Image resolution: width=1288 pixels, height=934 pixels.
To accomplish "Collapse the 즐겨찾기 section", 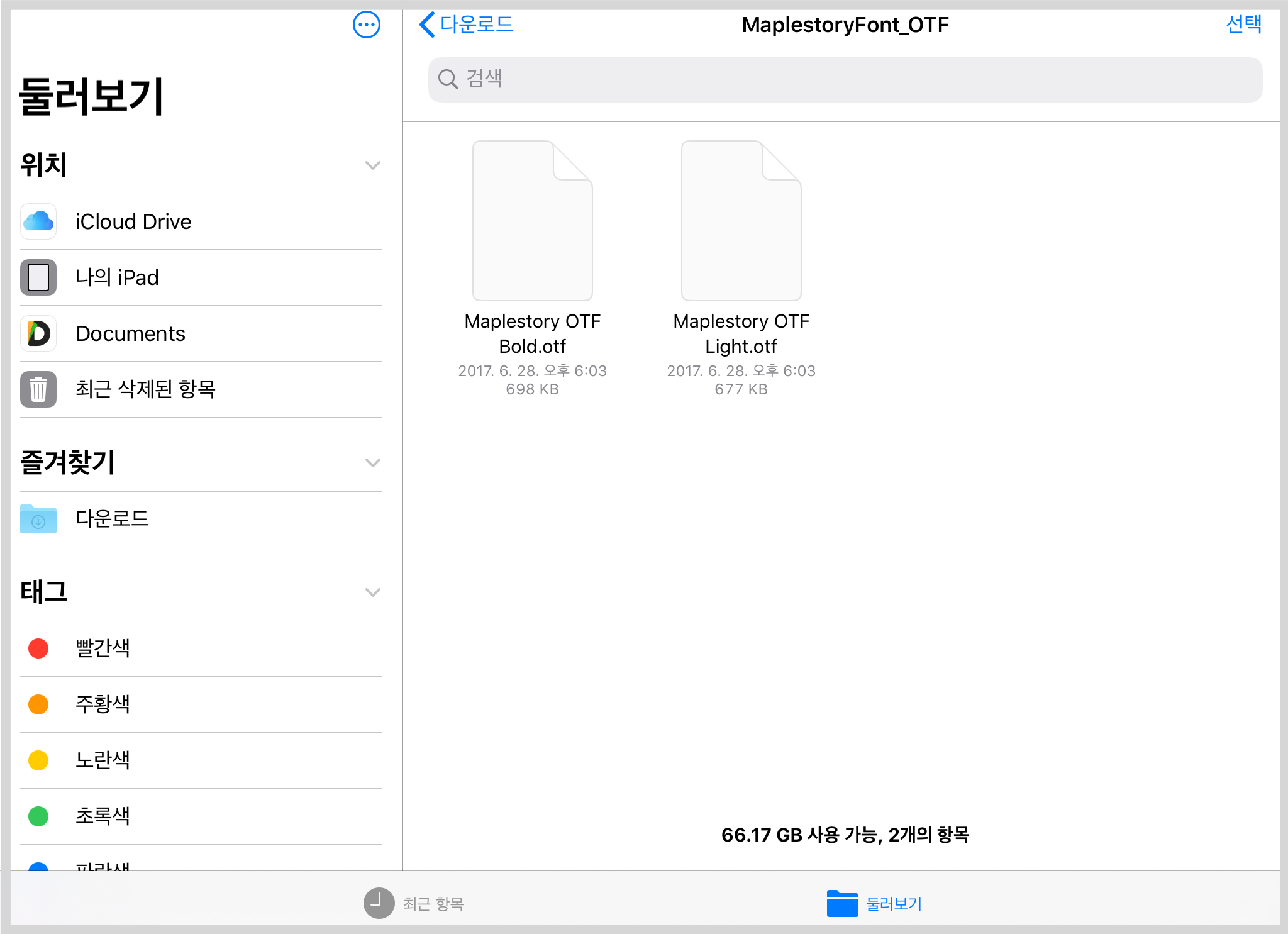I will 372,463.
